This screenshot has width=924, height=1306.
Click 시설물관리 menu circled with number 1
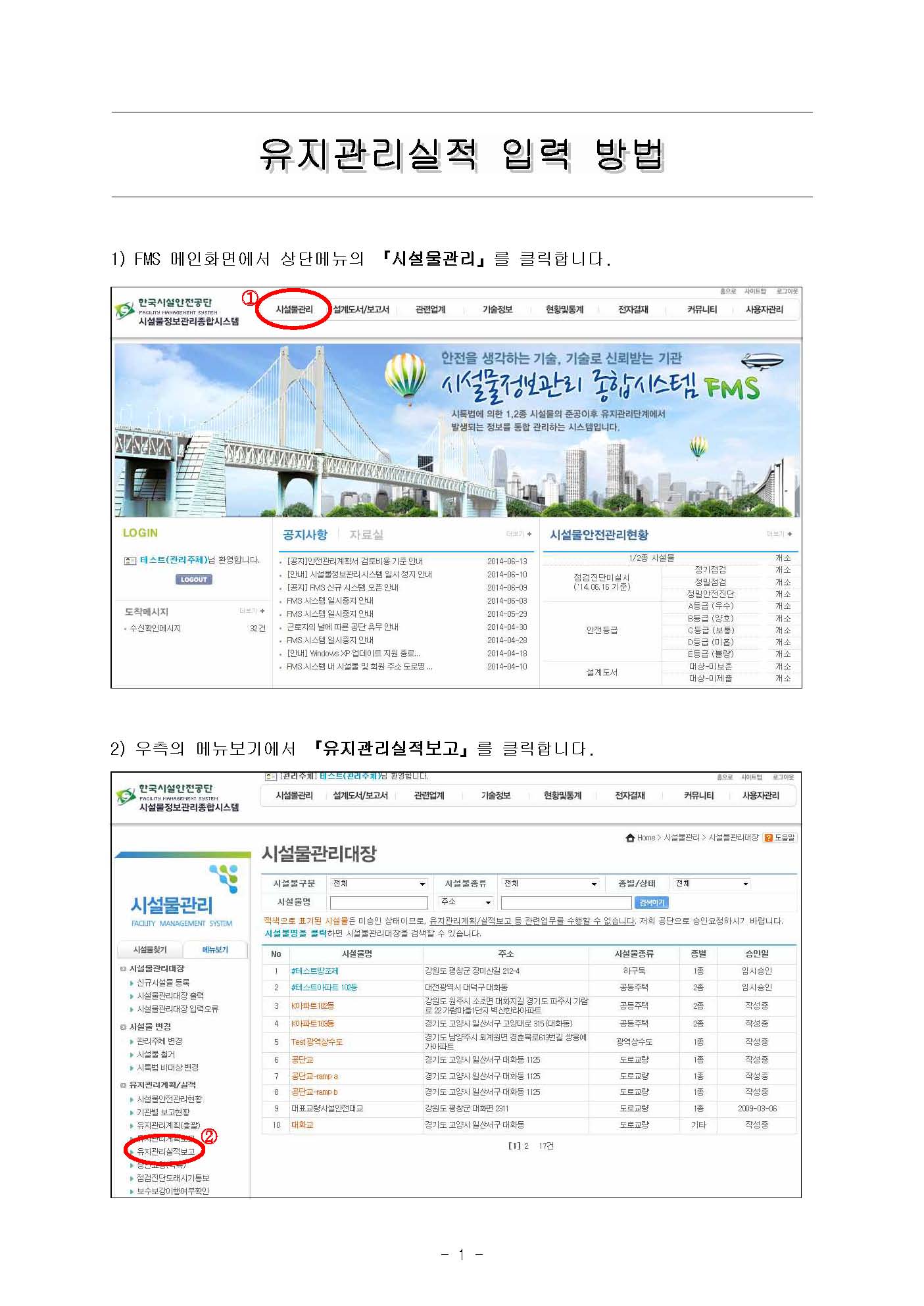pyautogui.click(x=294, y=309)
